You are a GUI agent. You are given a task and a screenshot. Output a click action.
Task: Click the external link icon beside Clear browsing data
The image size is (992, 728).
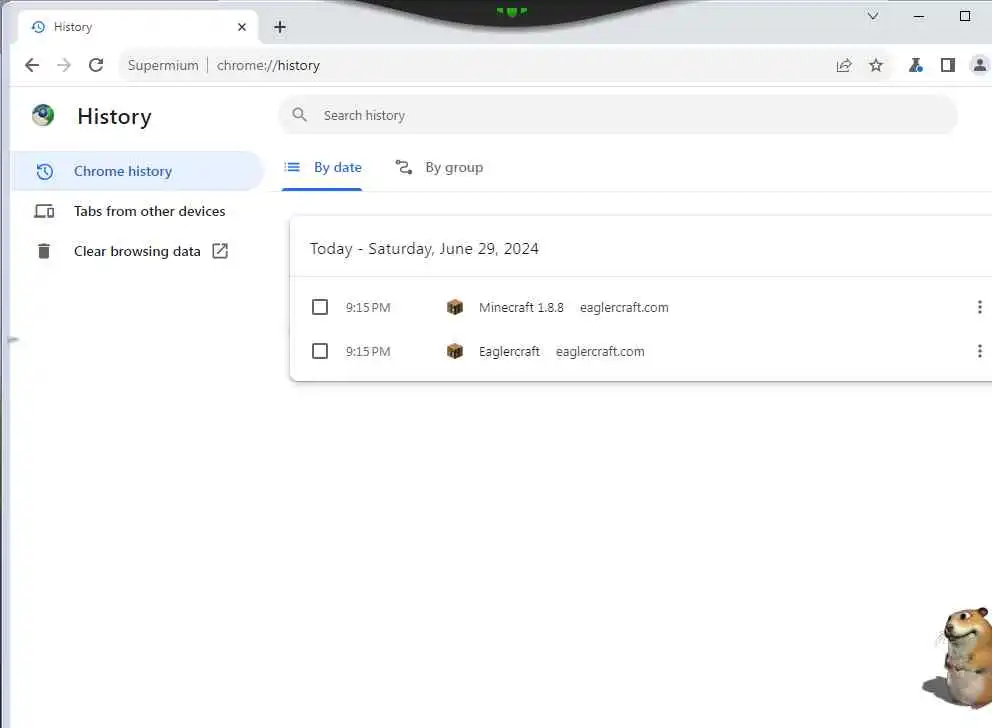(220, 251)
